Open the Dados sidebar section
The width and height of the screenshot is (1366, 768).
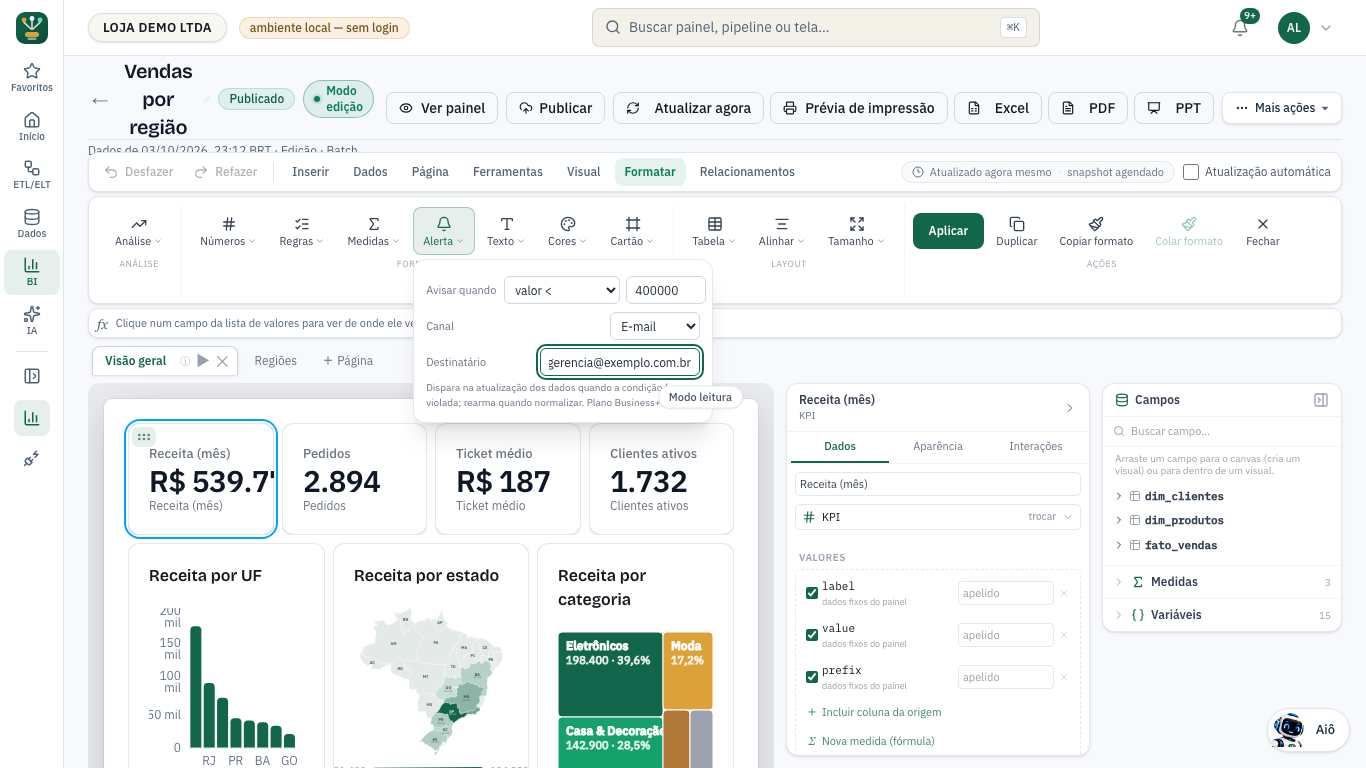coord(32,224)
